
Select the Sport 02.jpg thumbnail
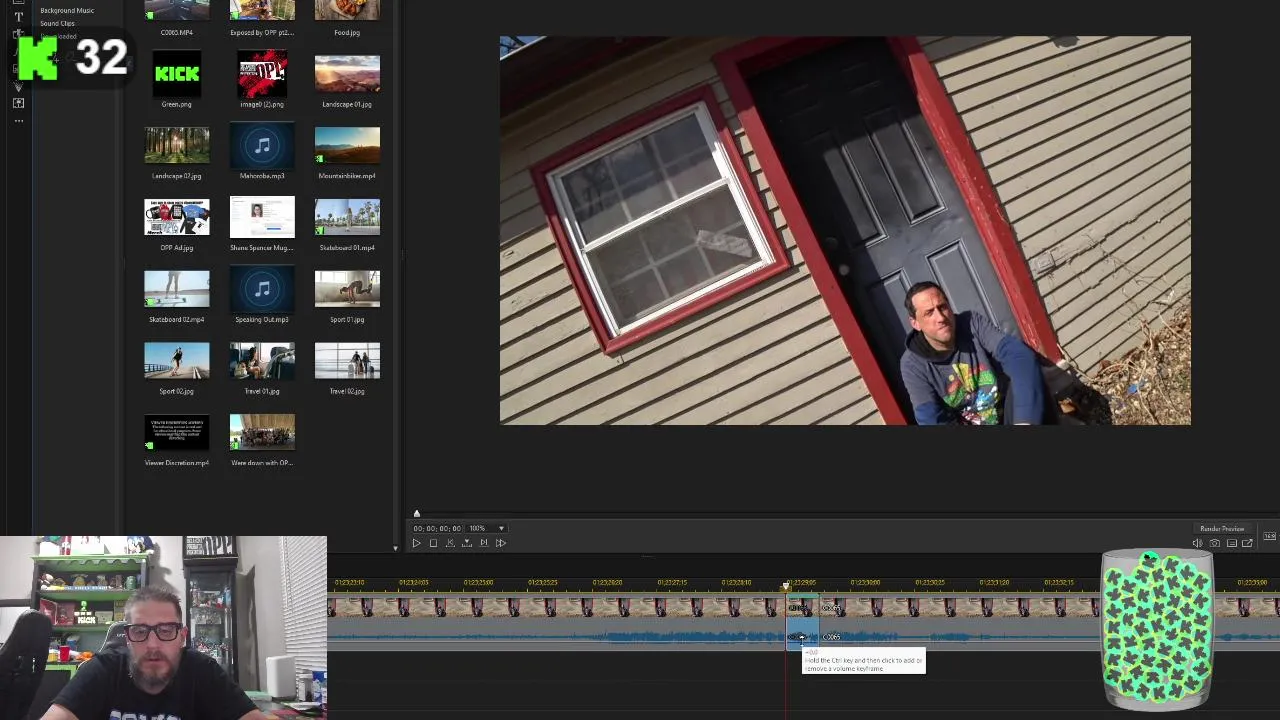tap(177, 361)
